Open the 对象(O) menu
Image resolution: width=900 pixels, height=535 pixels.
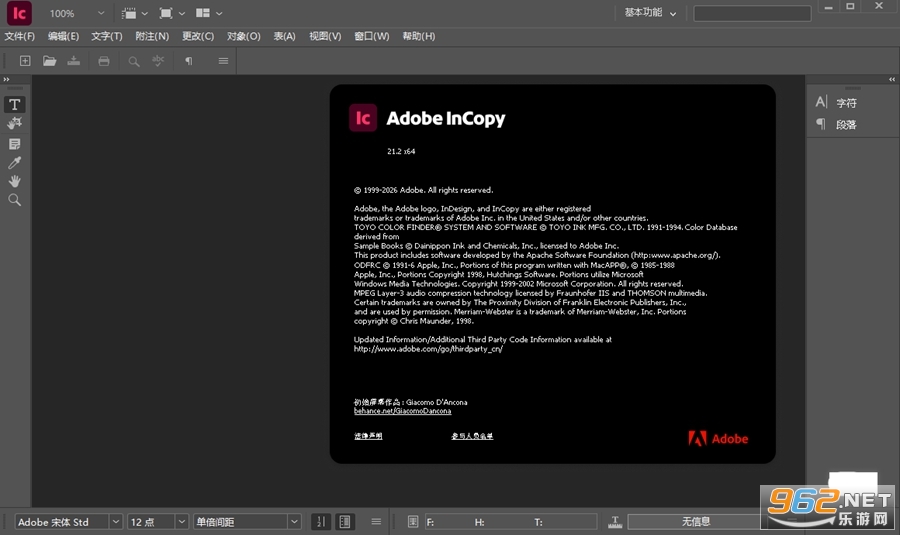[x=243, y=36]
